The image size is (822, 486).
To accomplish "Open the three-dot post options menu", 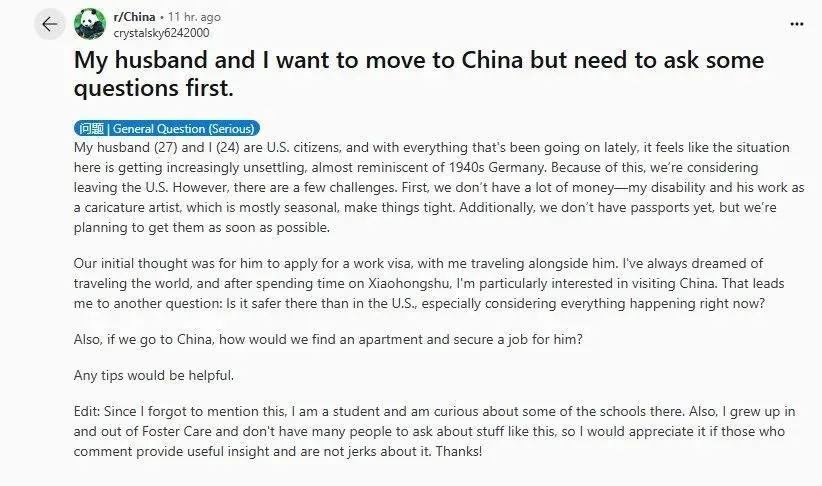I will tap(796, 23).
